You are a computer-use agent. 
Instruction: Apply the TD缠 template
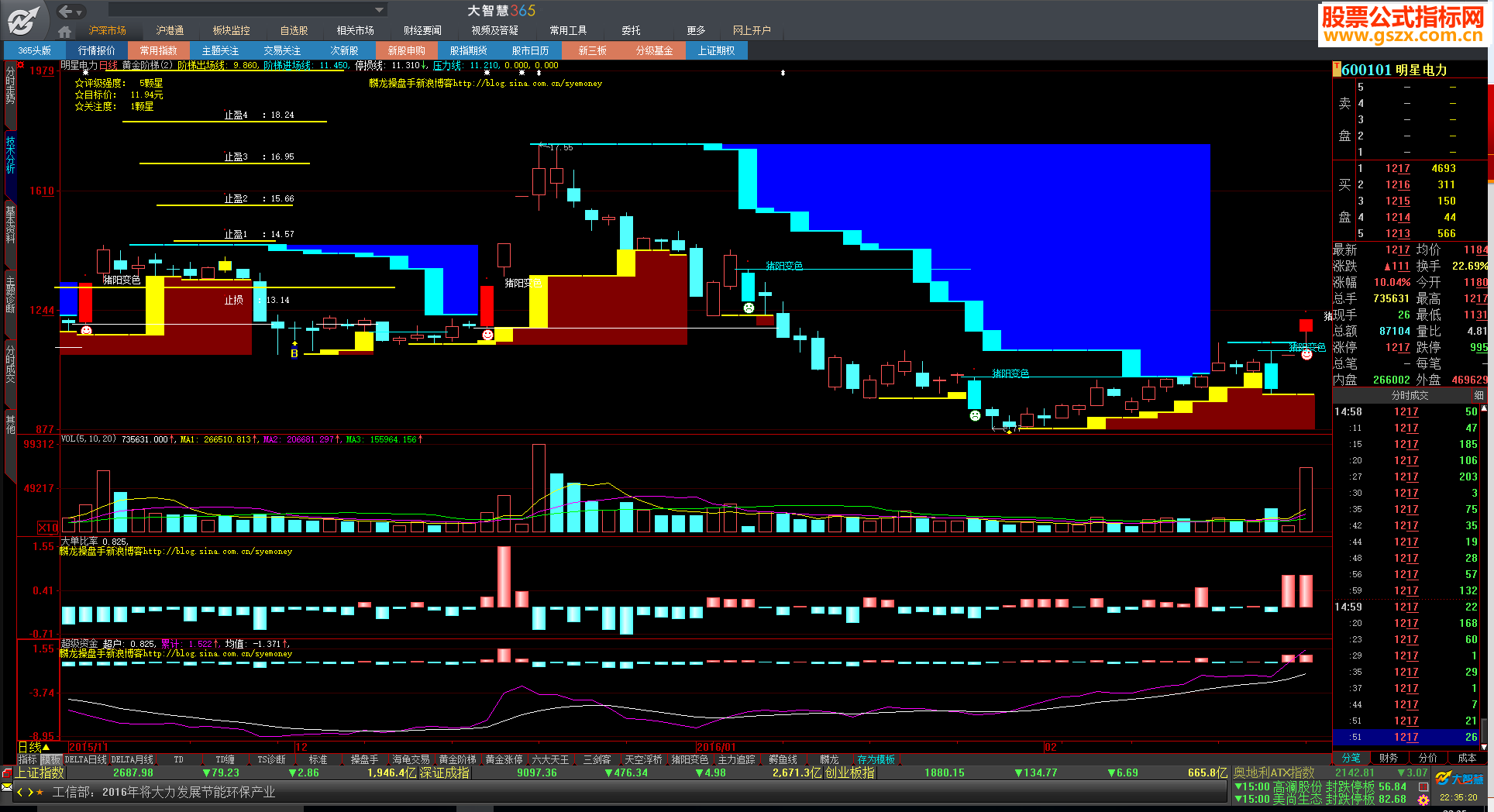[225, 759]
